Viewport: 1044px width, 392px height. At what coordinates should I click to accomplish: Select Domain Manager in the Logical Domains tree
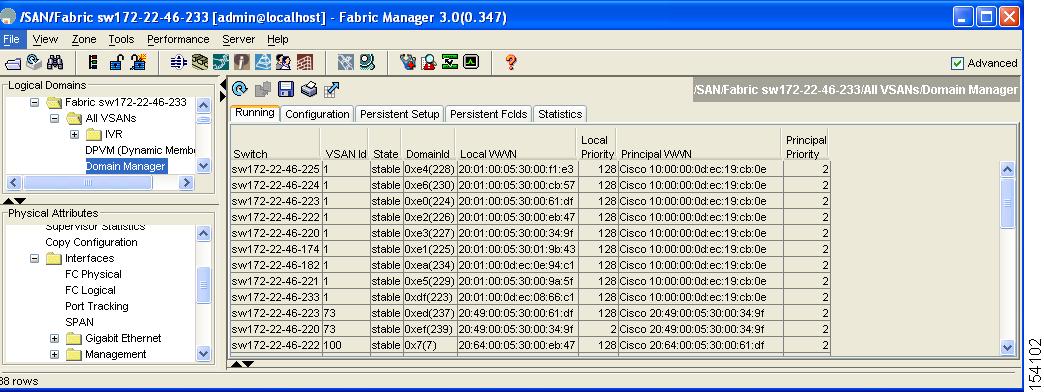[125, 166]
